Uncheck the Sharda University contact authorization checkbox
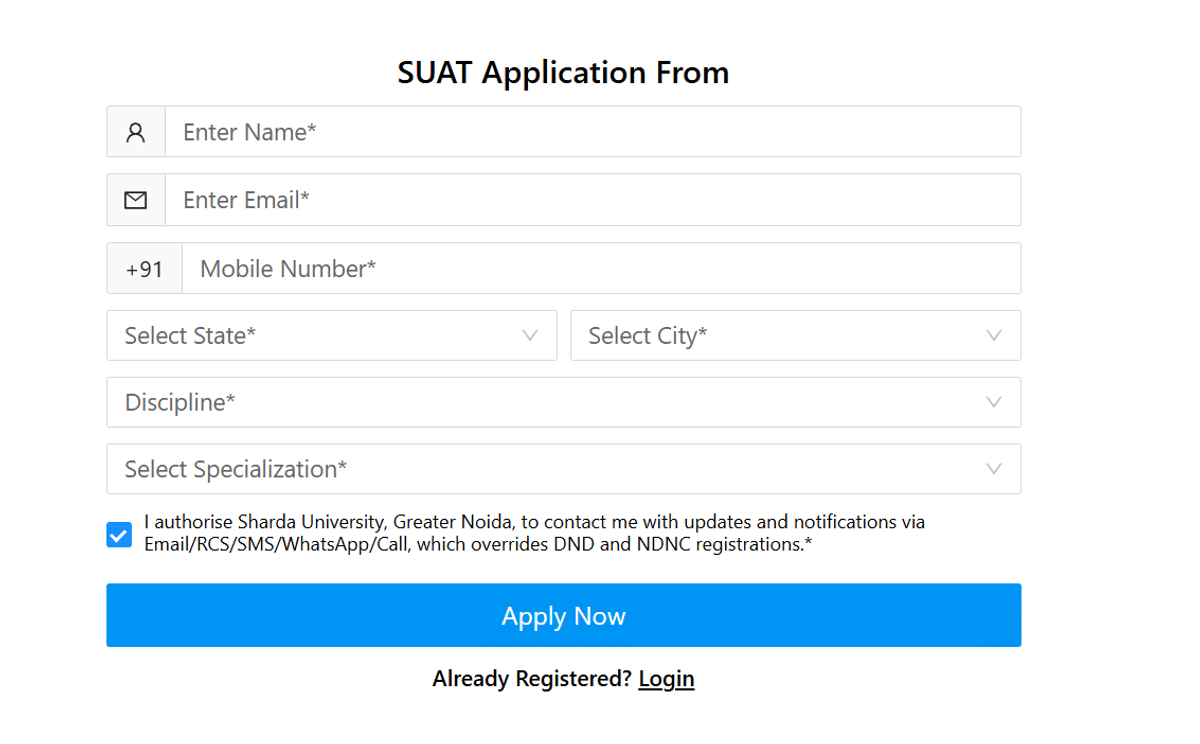 point(118,535)
